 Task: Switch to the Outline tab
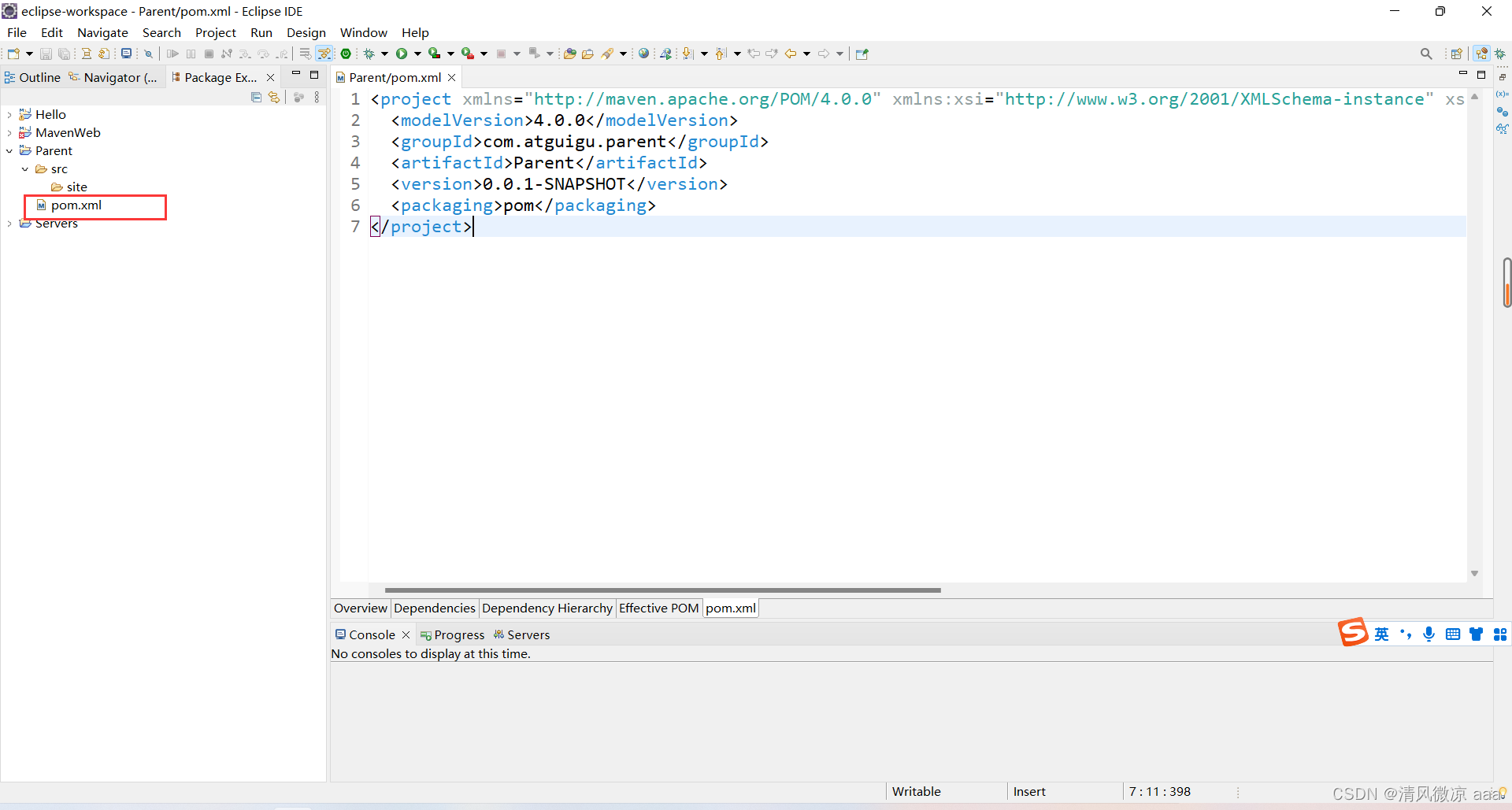click(x=32, y=77)
